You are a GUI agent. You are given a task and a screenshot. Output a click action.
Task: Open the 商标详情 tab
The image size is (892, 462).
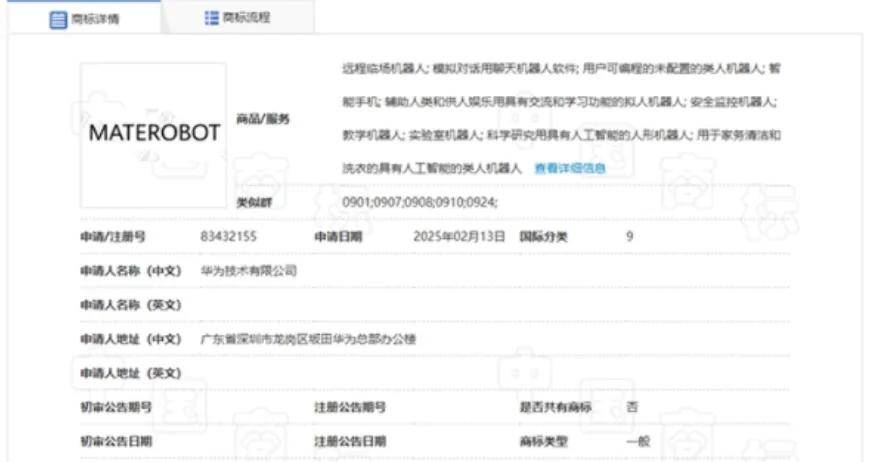coord(84,18)
